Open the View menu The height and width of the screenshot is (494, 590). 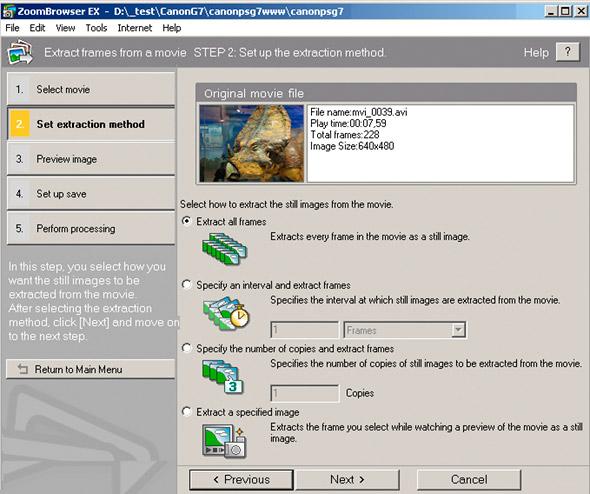(65, 28)
